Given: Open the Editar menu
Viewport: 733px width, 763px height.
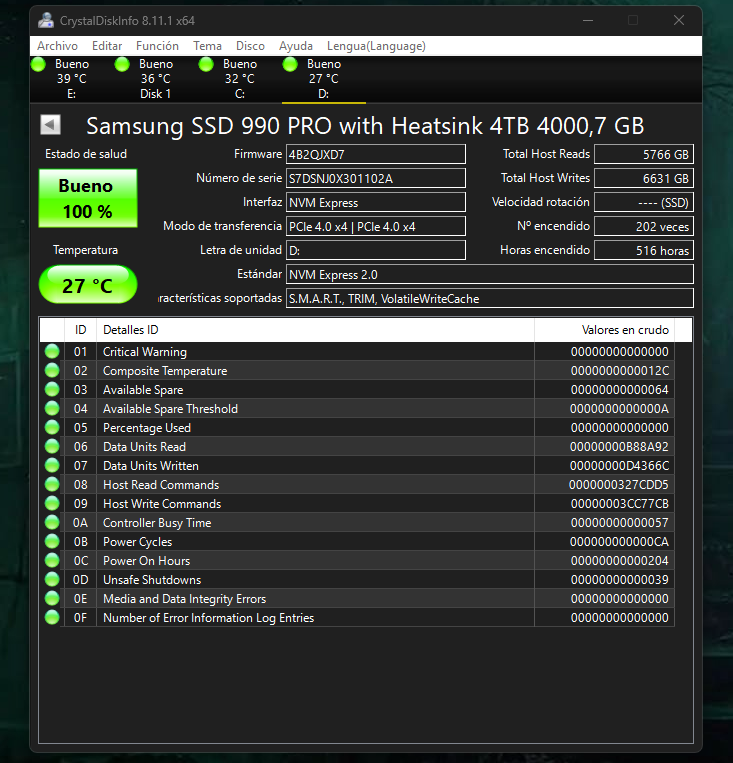Looking at the screenshot, I should click(107, 46).
